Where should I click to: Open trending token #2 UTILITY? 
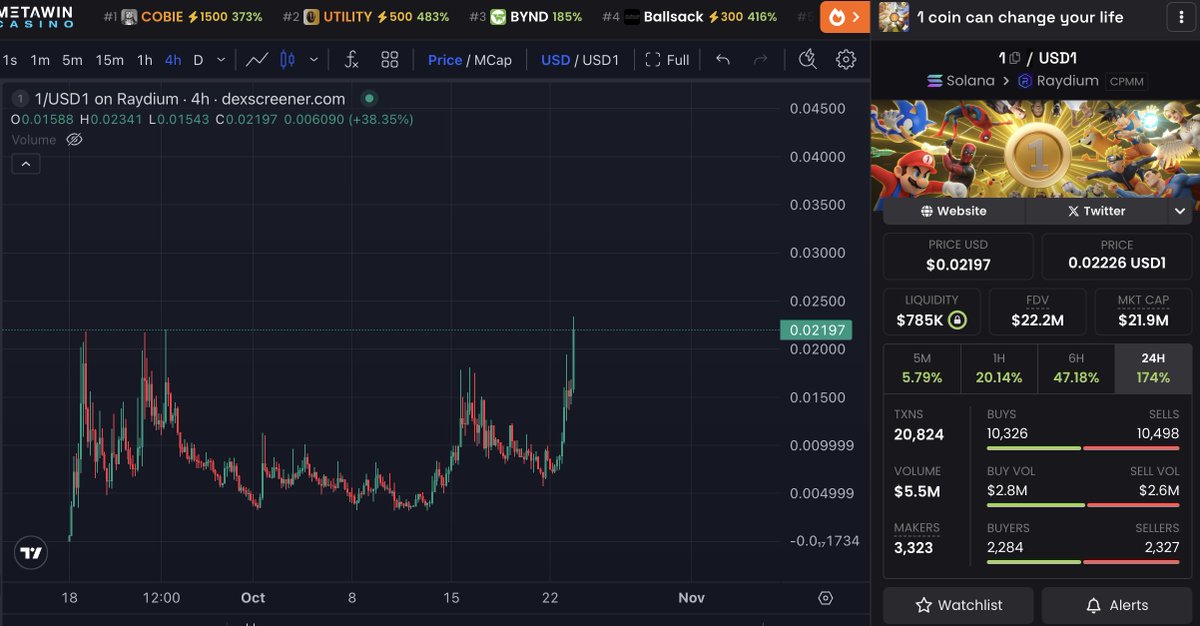pos(366,17)
